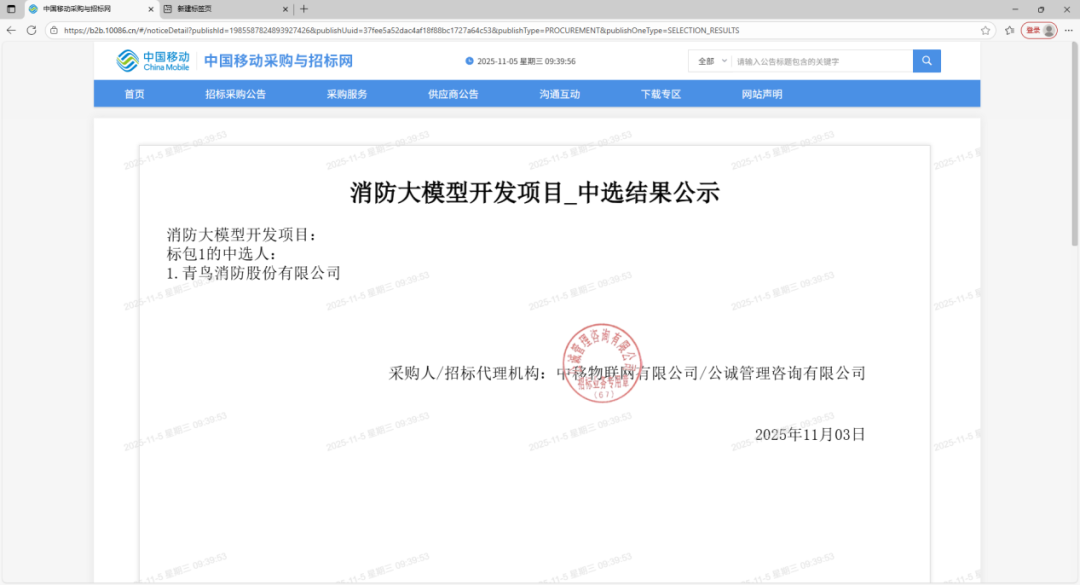This screenshot has width=1080, height=585.
Task: Open 下载专区 menu item
Action: (x=661, y=94)
